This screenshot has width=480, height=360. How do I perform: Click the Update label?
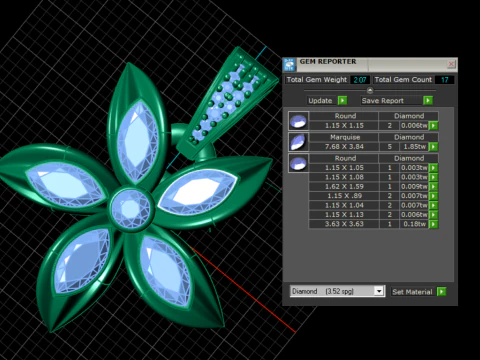[320, 101]
